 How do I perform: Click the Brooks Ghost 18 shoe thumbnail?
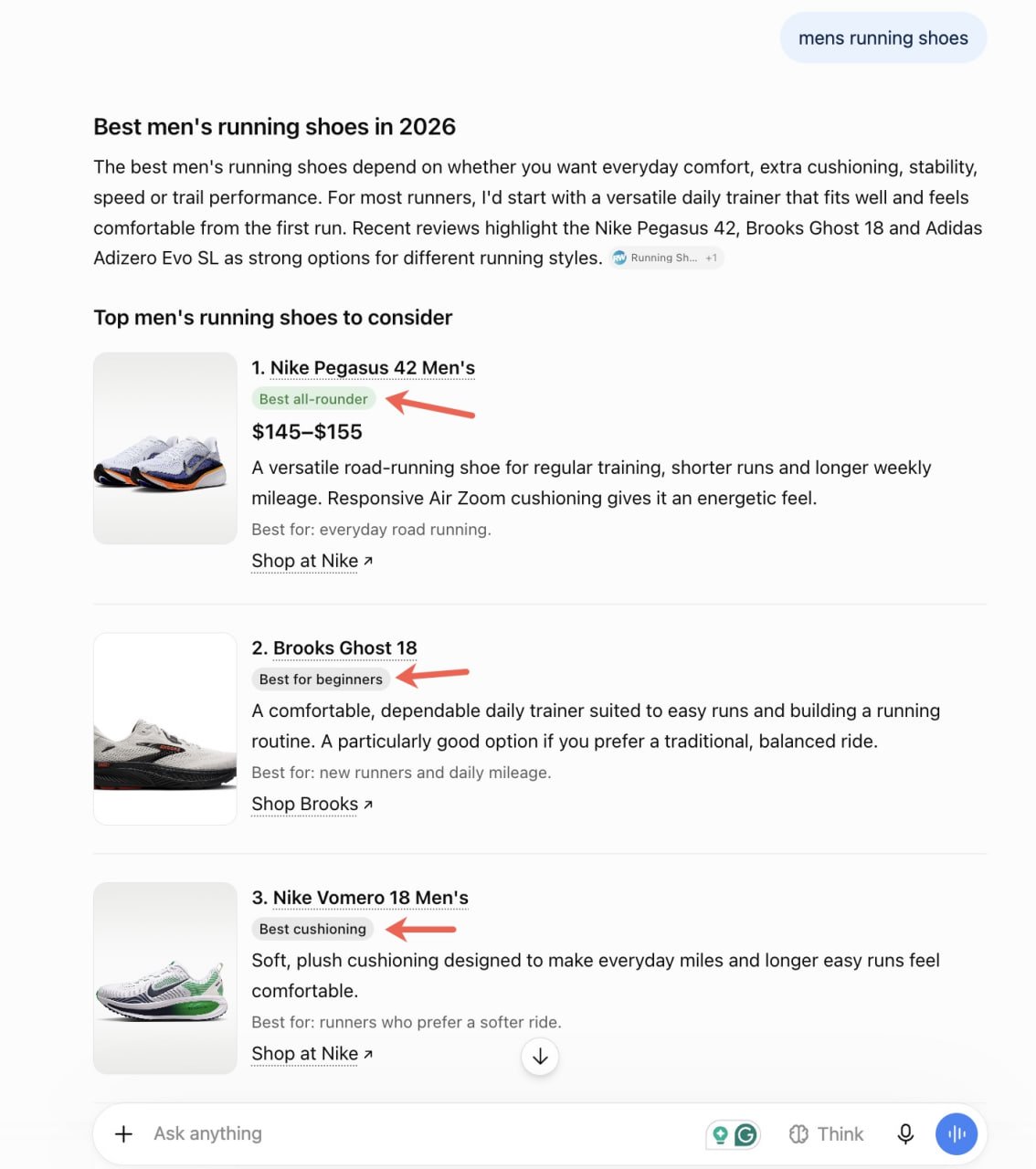[x=165, y=729]
